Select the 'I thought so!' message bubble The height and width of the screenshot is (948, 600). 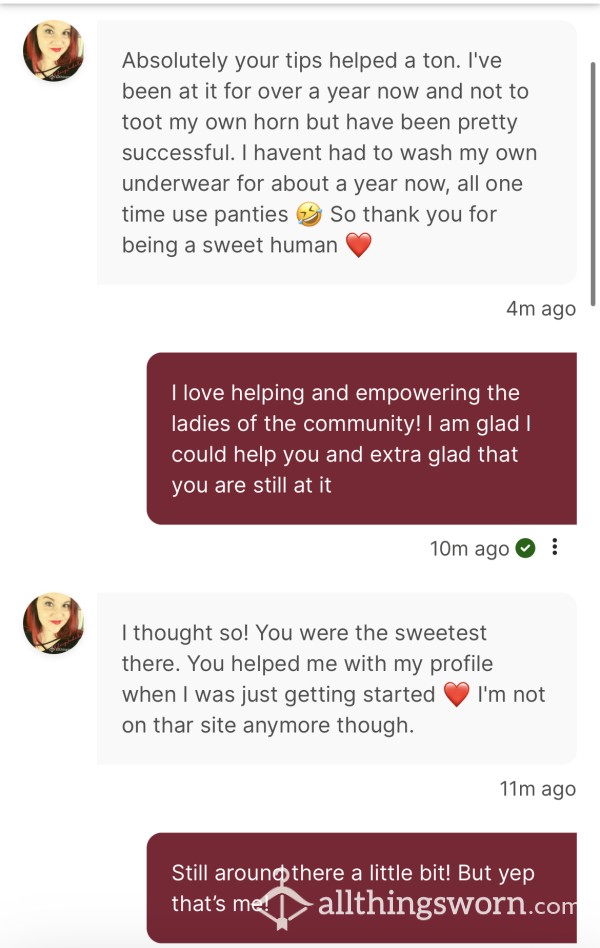[x=337, y=678]
